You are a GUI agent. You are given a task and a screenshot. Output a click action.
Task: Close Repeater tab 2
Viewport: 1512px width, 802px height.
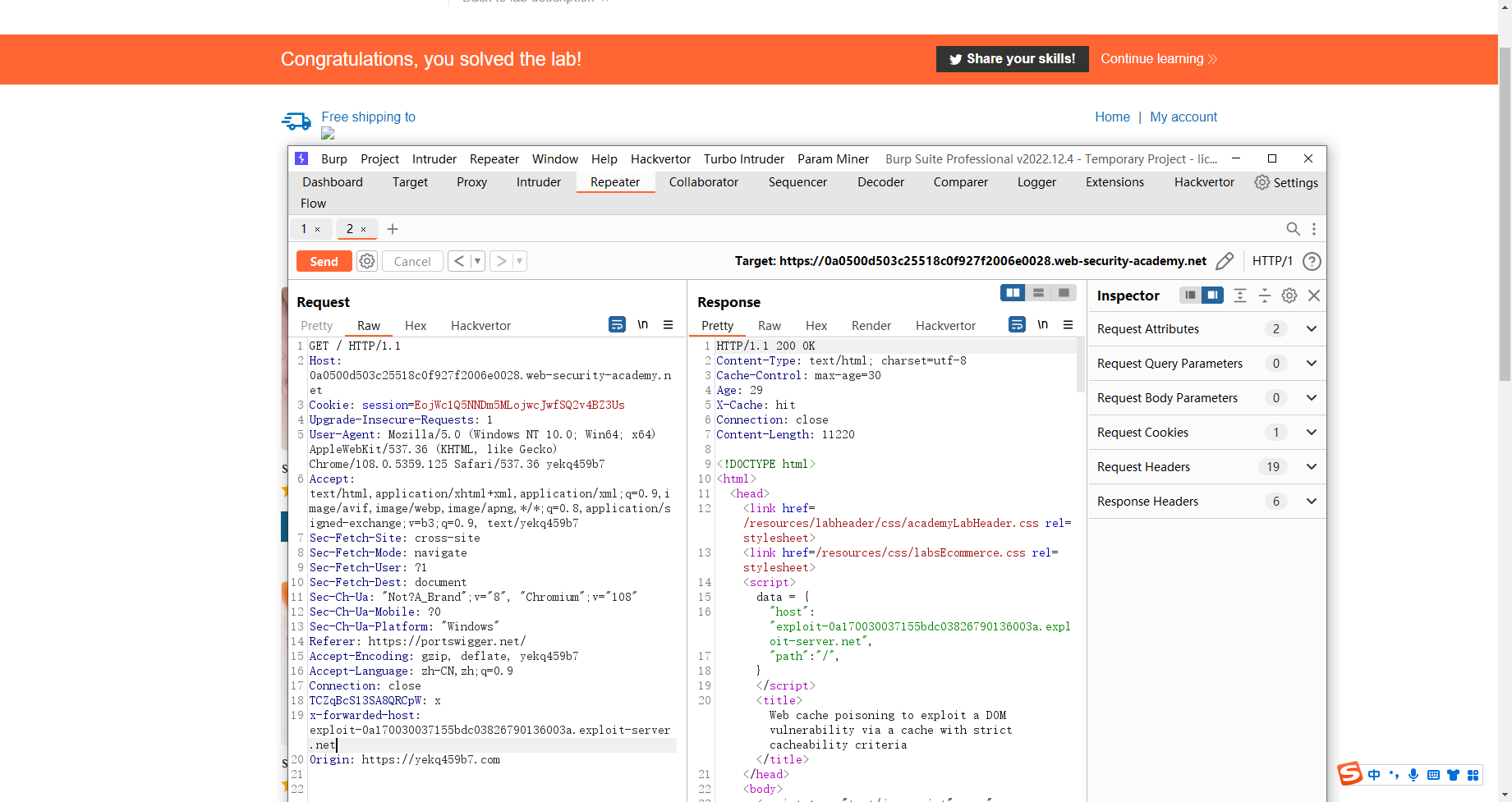(364, 230)
